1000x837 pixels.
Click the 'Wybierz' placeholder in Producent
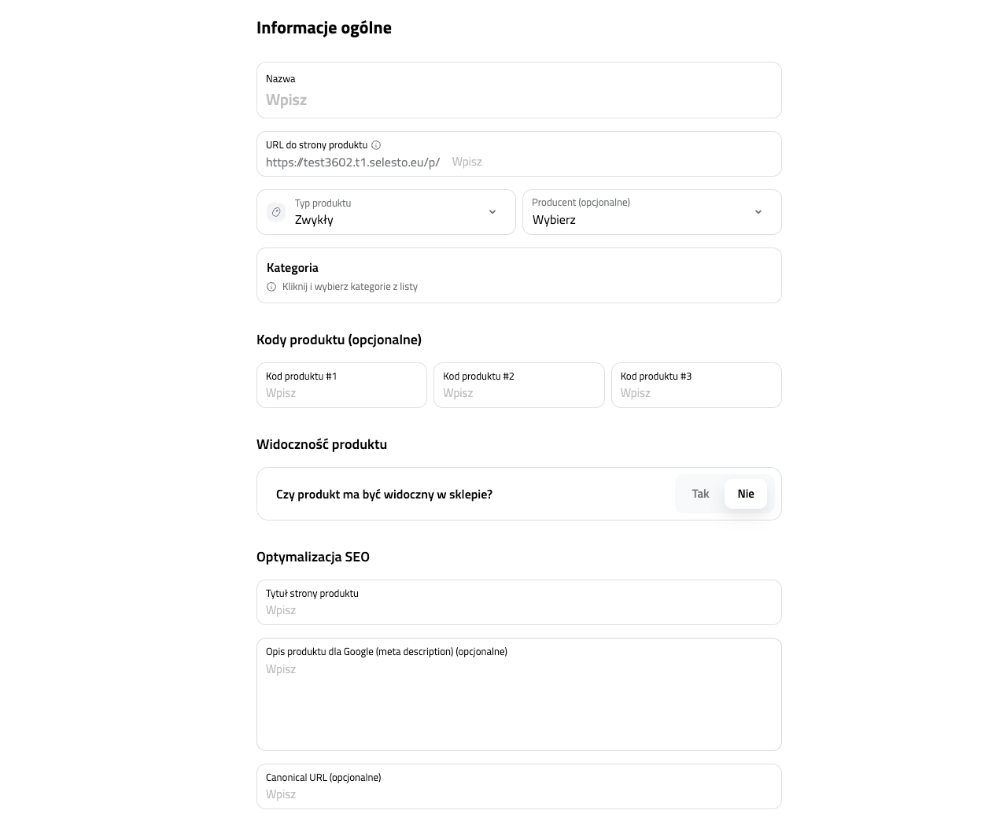point(554,220)
